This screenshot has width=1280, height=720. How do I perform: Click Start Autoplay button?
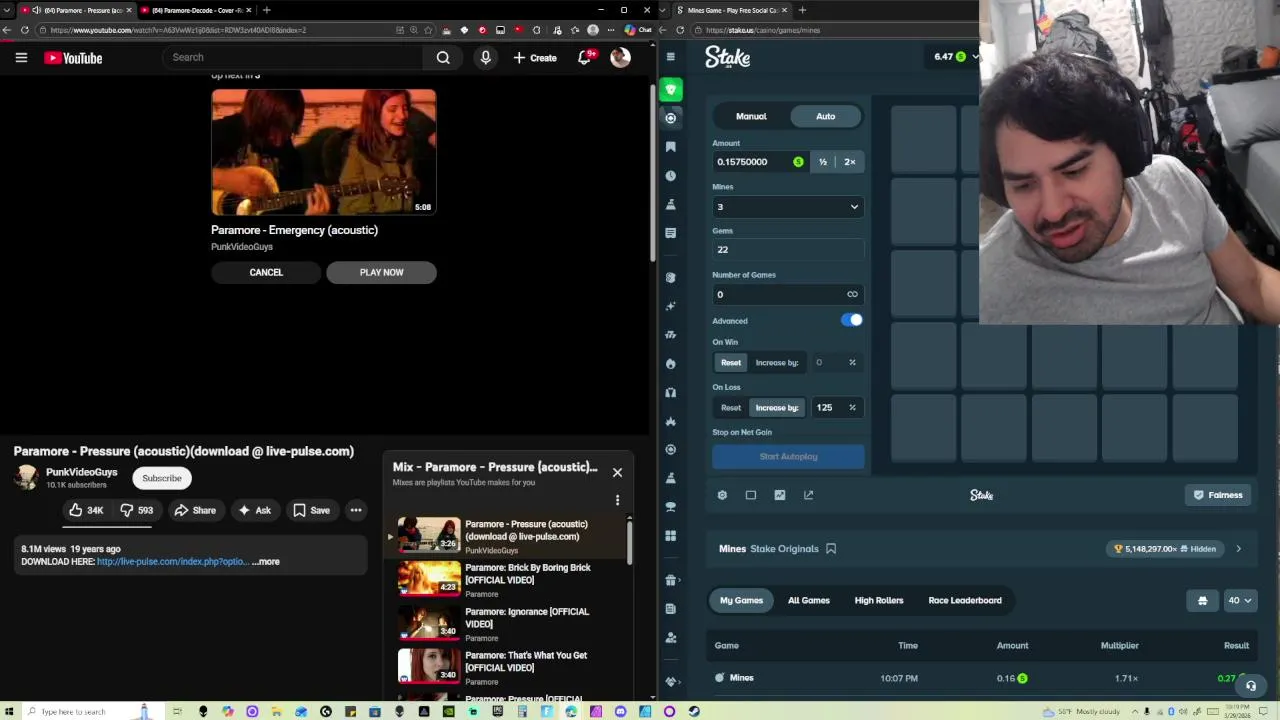pyautogui.click(x=788, y=457)
